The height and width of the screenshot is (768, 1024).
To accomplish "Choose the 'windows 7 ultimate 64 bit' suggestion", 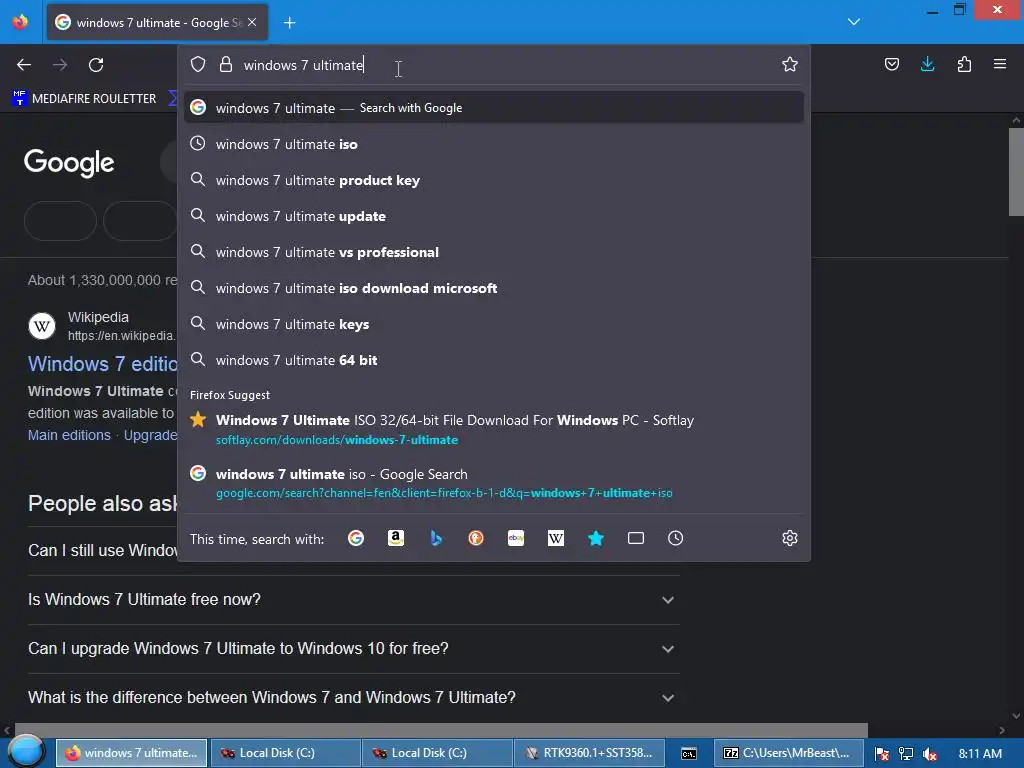I will coord(494,360).
